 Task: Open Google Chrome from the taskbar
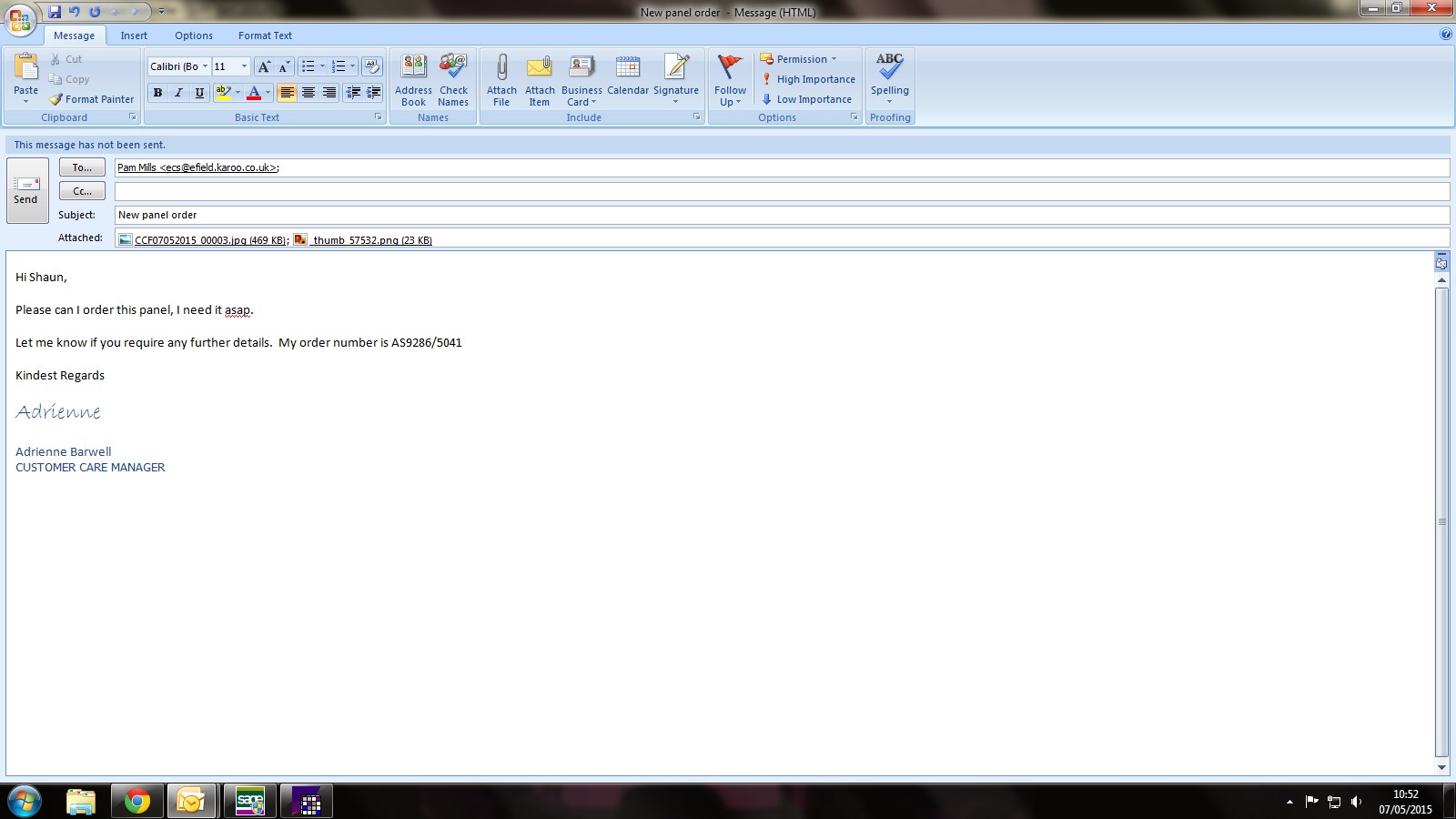coord(137,801)
